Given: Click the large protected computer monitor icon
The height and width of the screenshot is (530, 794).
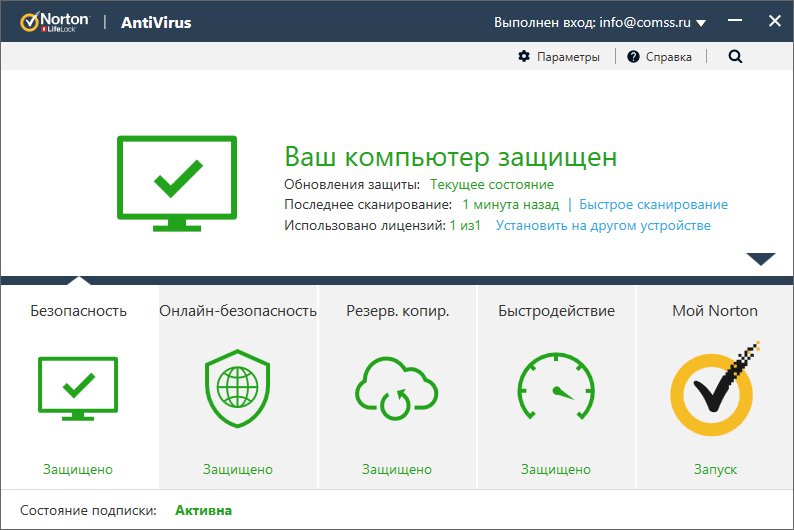Looking at the screenshot, I should click(177, 183).
